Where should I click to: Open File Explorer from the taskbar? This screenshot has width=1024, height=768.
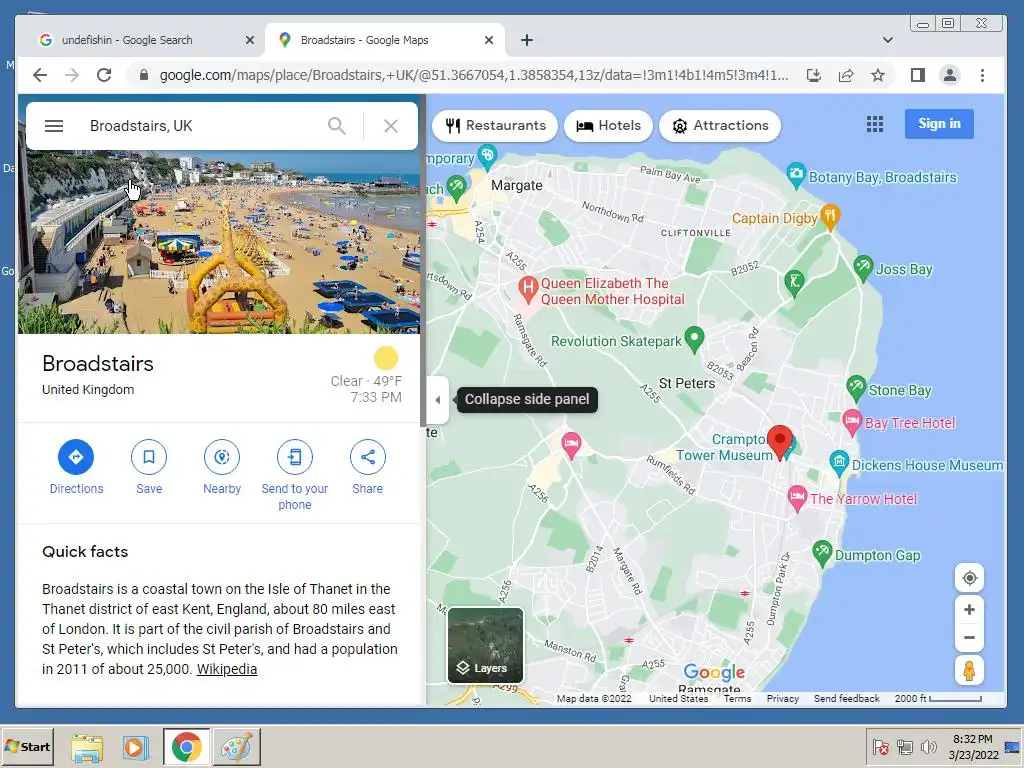click(x=87, y=747)
